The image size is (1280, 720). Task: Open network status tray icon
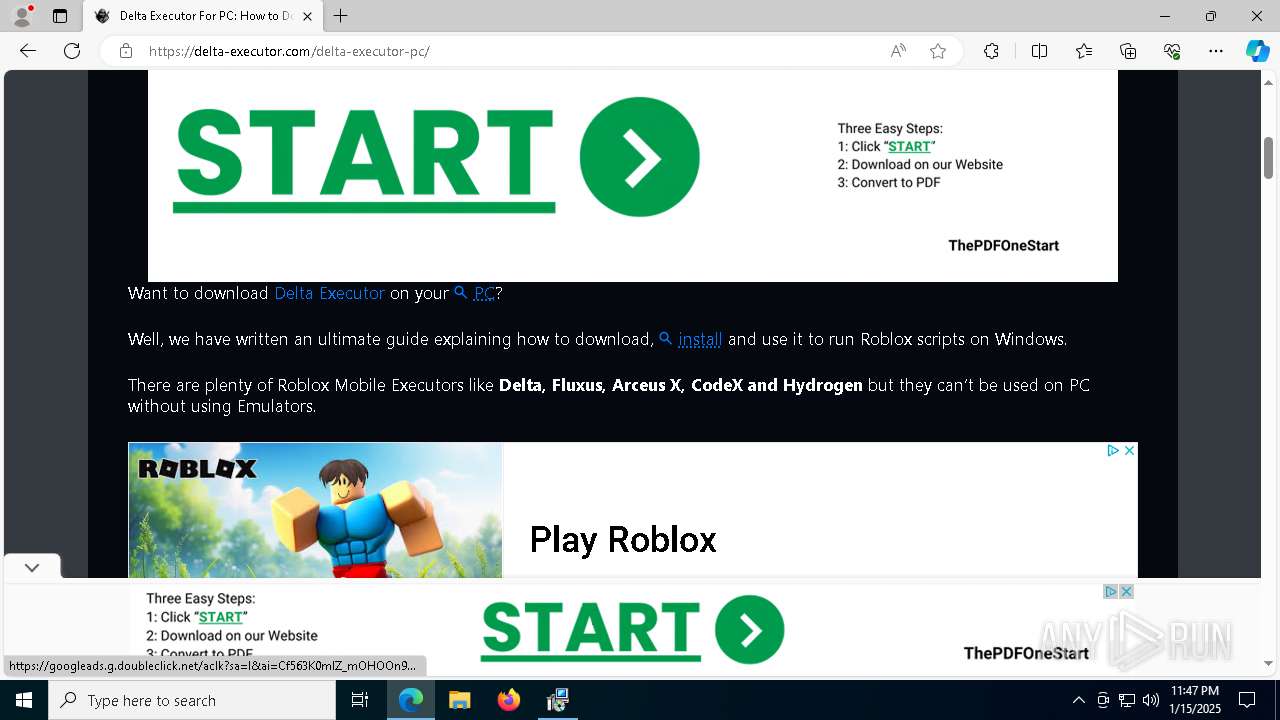pyautogui.click(x=1127, y=700)
